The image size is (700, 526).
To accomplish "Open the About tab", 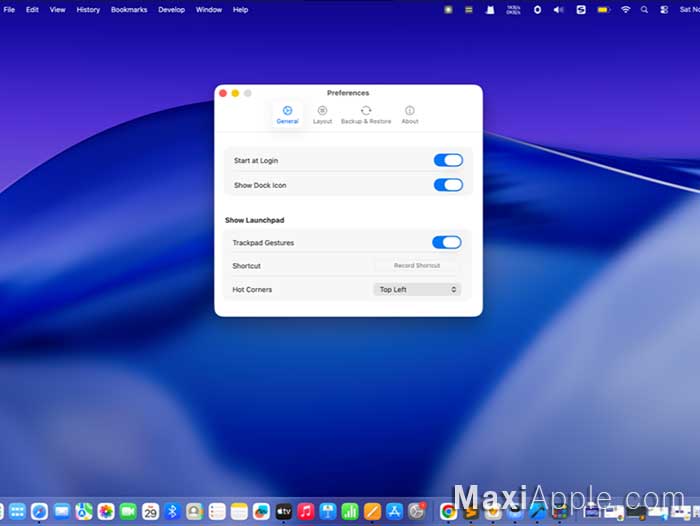I will tap(410, 115).
